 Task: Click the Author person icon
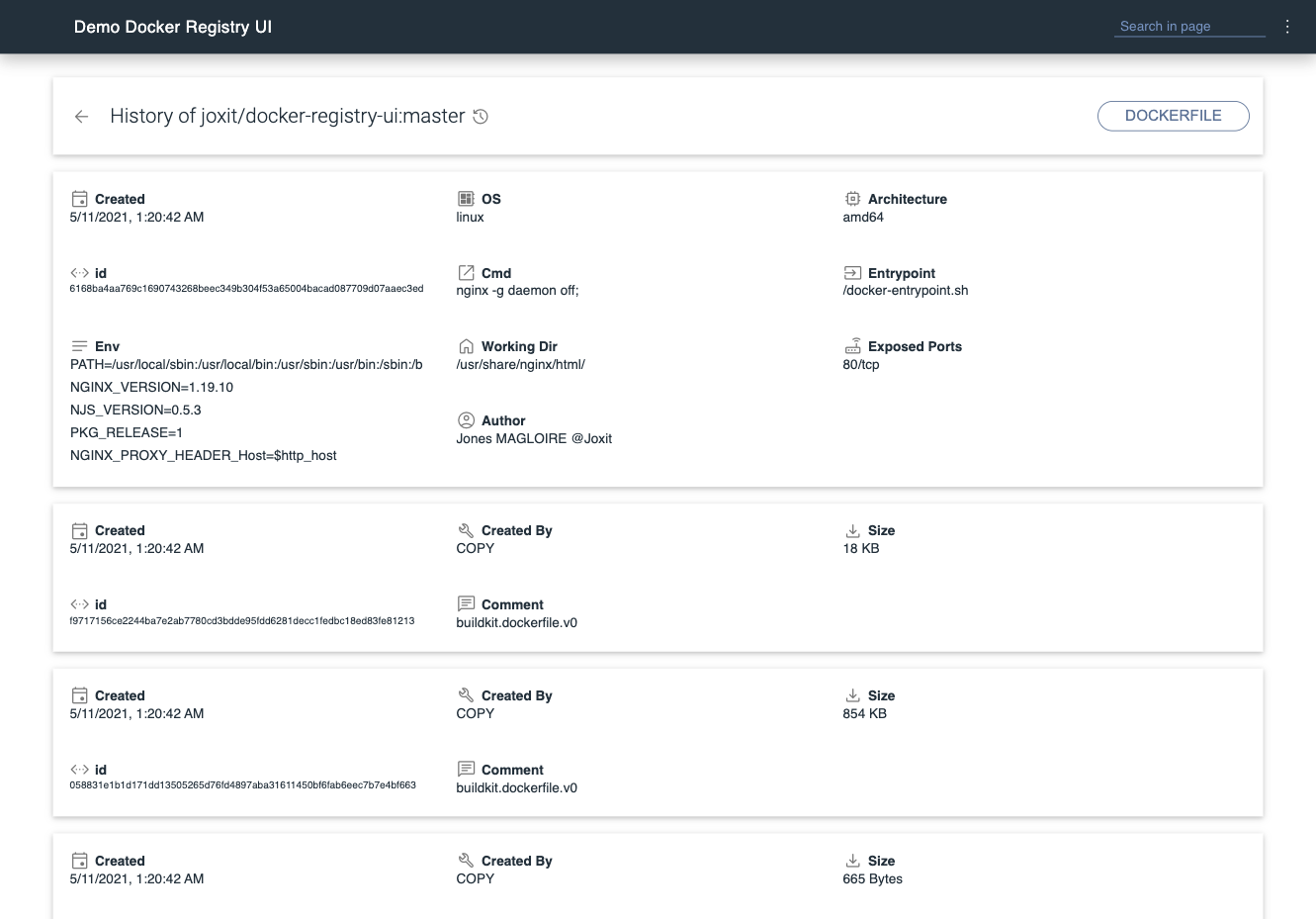point(467,420)
